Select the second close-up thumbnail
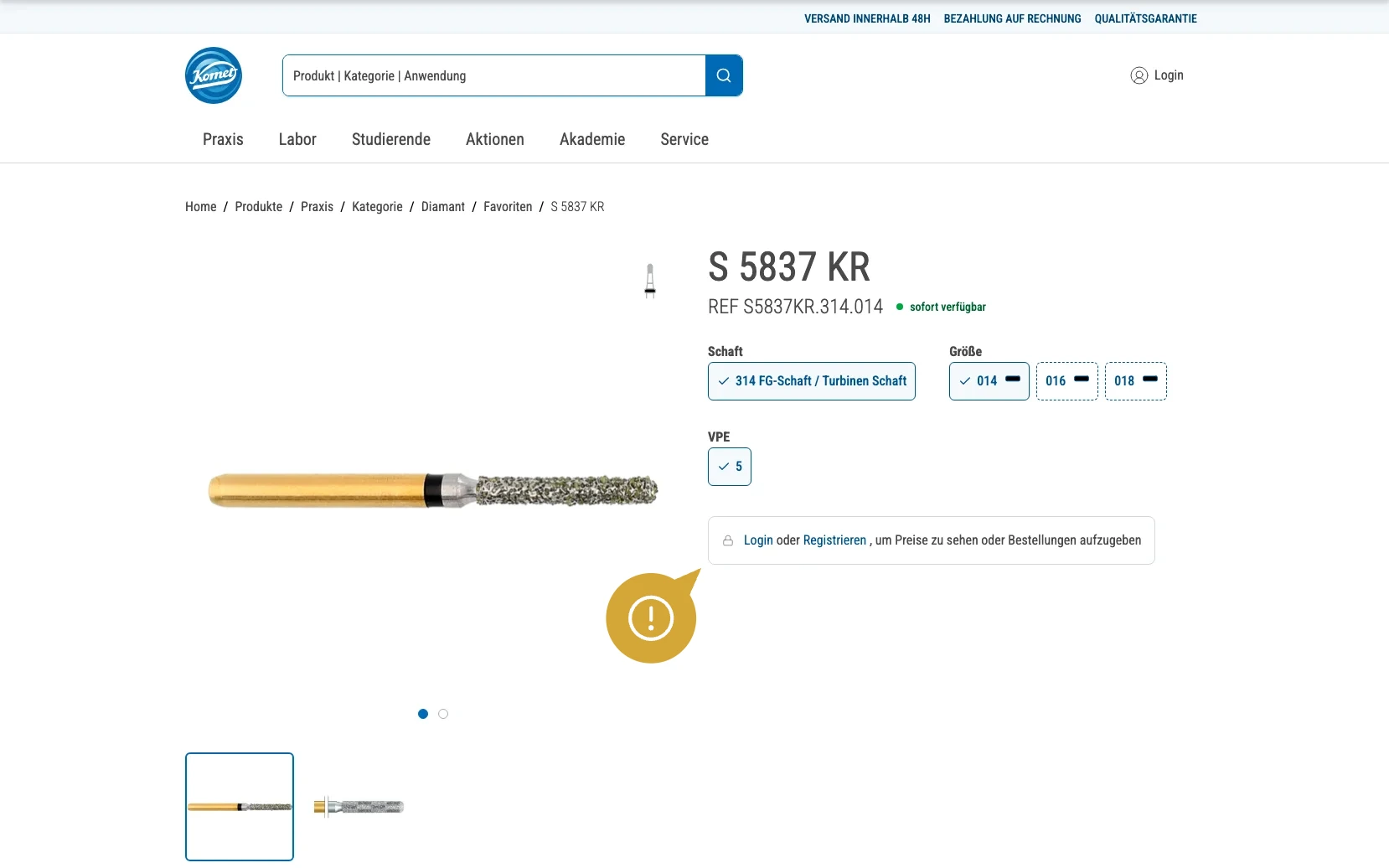The width and height of the screenshot is (1389, 868). coord(359,807)
